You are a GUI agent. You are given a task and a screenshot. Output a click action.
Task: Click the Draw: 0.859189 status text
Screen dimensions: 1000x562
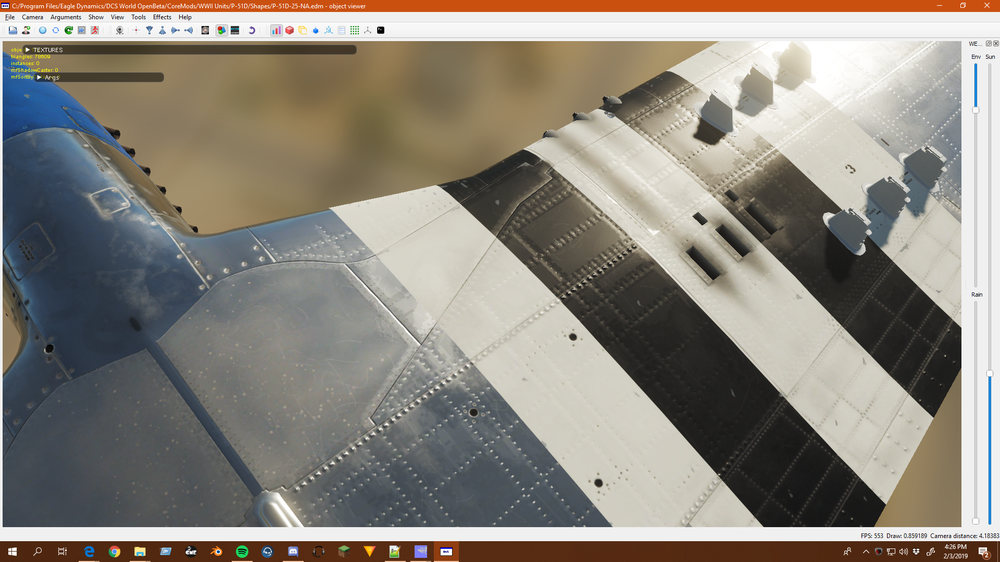907,536
